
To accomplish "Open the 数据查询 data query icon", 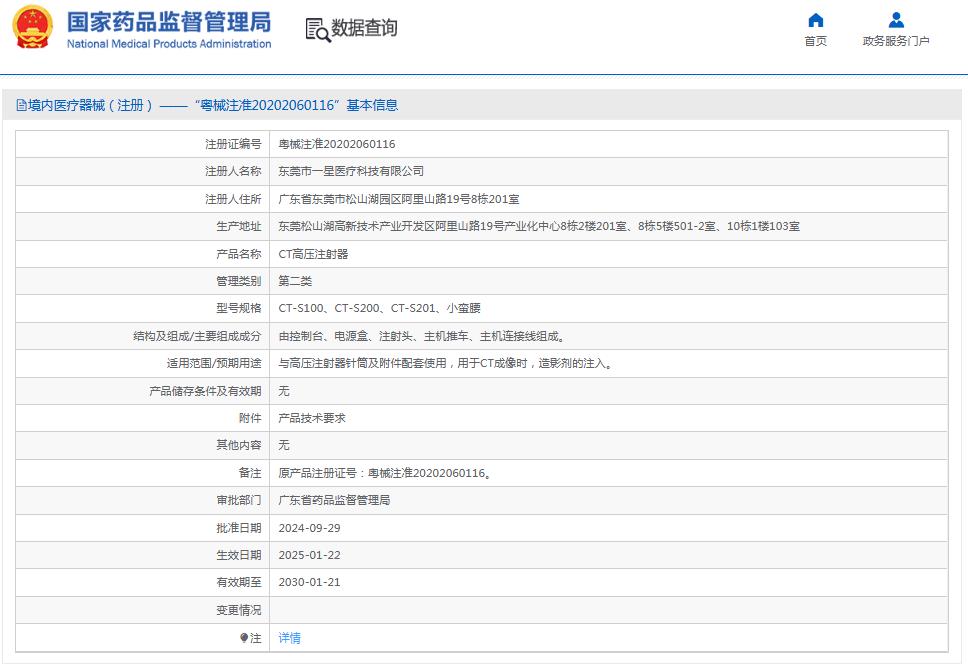I will [317, 28].
